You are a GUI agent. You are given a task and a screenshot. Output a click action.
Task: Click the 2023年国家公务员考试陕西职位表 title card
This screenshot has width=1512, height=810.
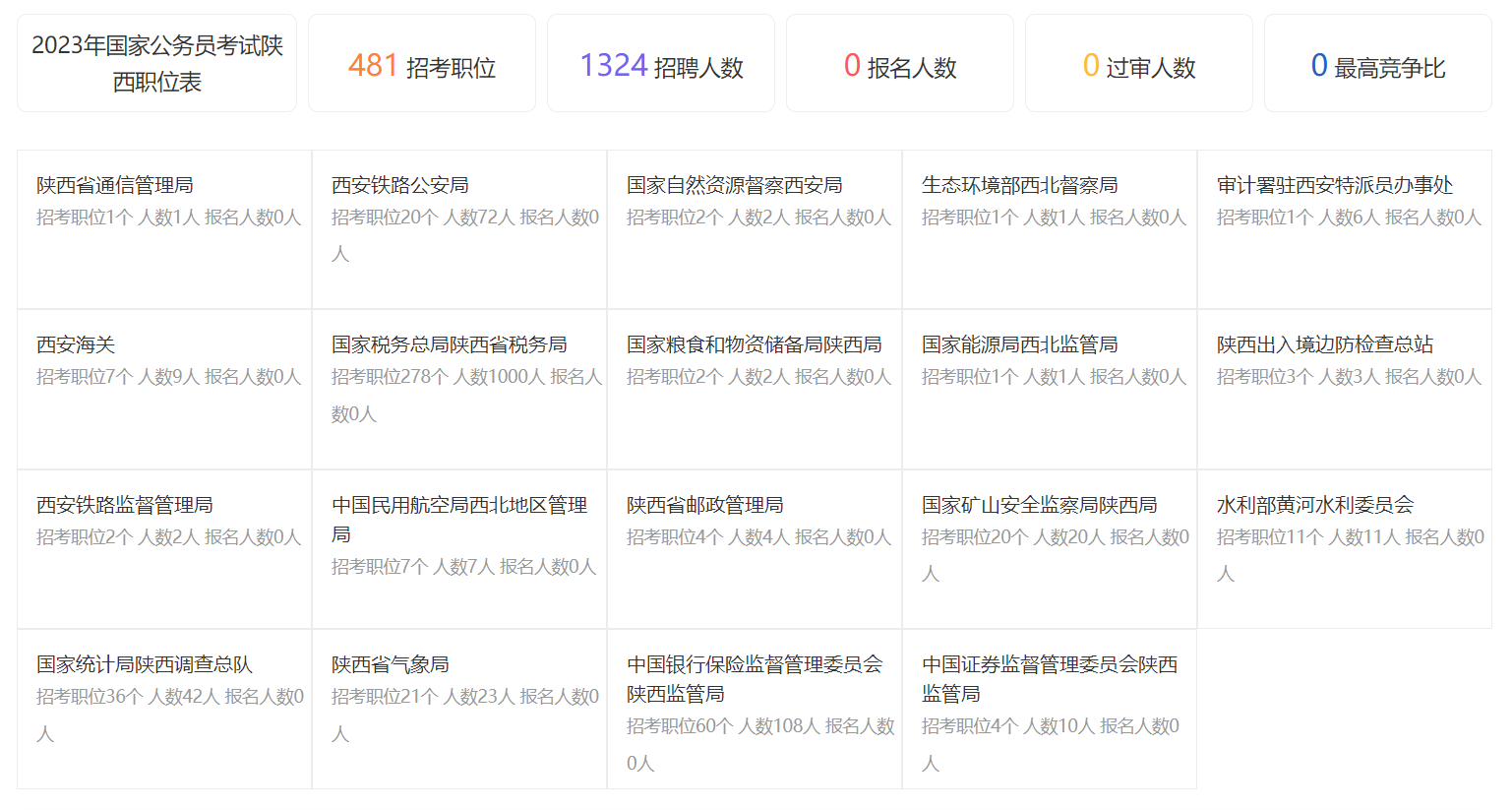(156, 63)
